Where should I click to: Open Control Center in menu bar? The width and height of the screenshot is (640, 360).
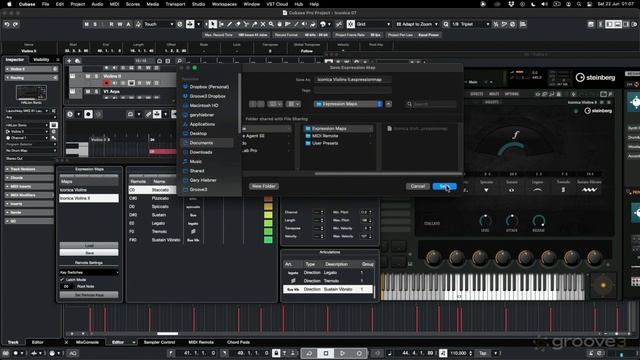tap(589, 4)
